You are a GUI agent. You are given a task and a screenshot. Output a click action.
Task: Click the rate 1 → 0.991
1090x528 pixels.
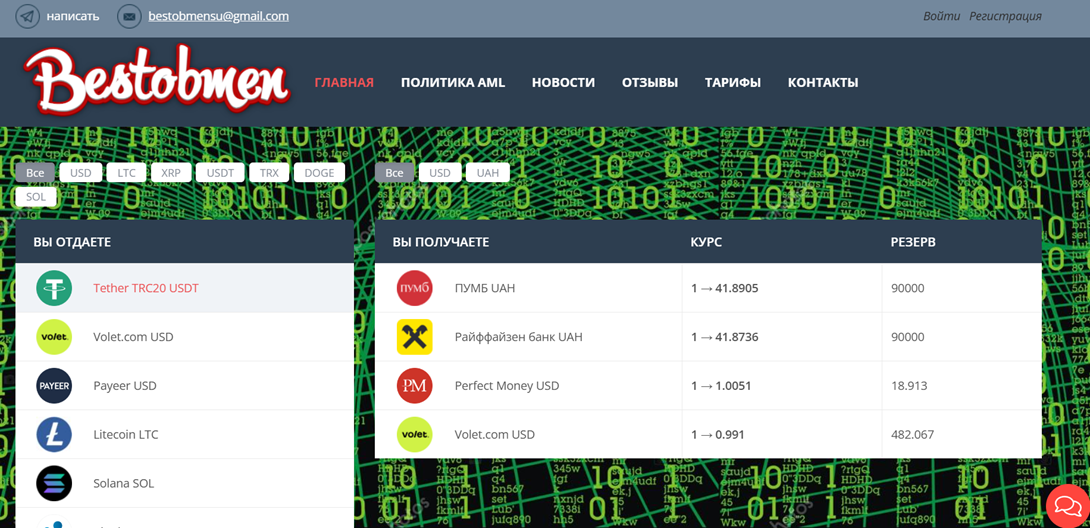pos(717,435)
